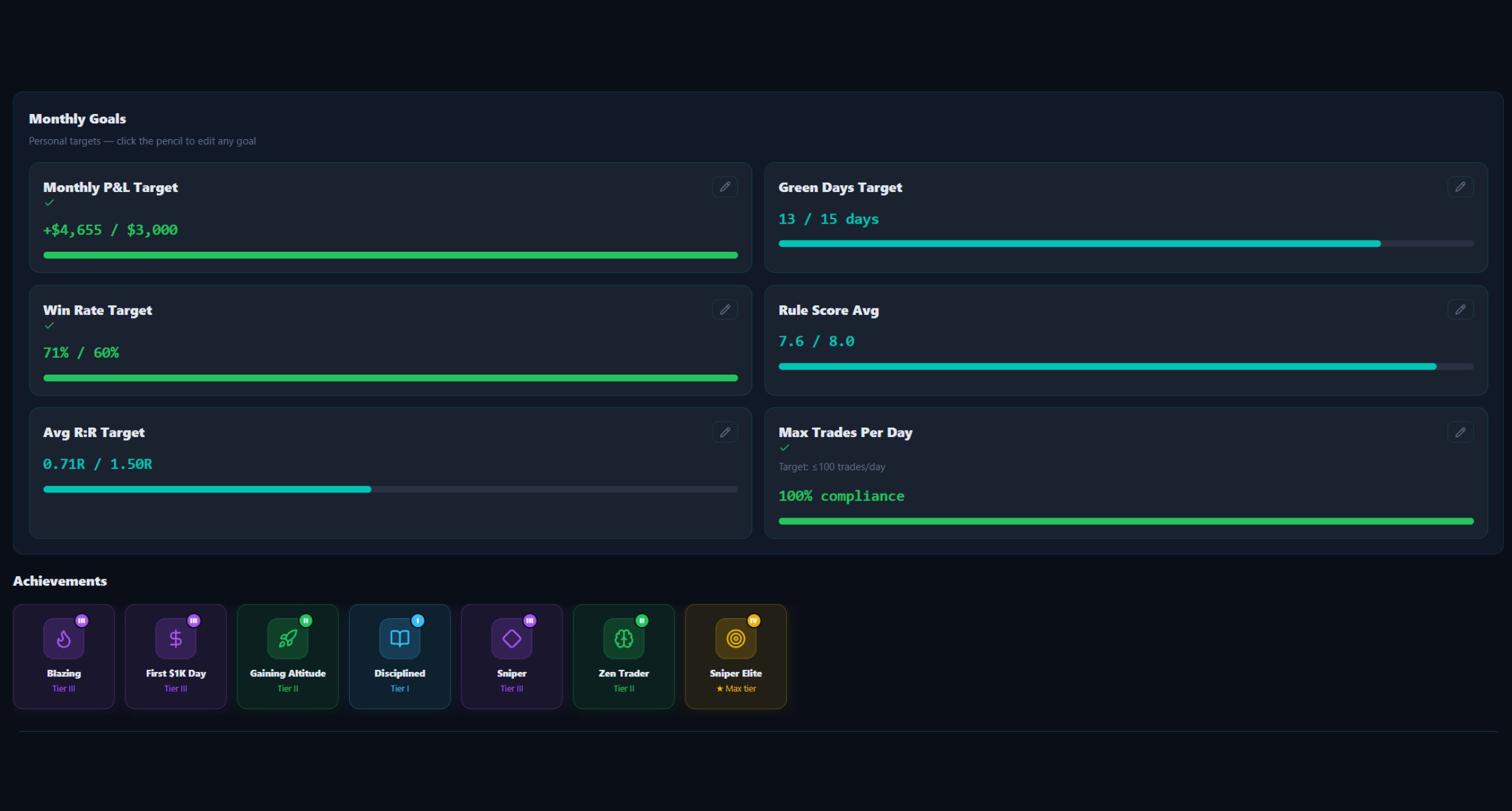This screenshot has height=811, width=1512.
Task: Click the Green Days progress bar
Action: 1126,244
